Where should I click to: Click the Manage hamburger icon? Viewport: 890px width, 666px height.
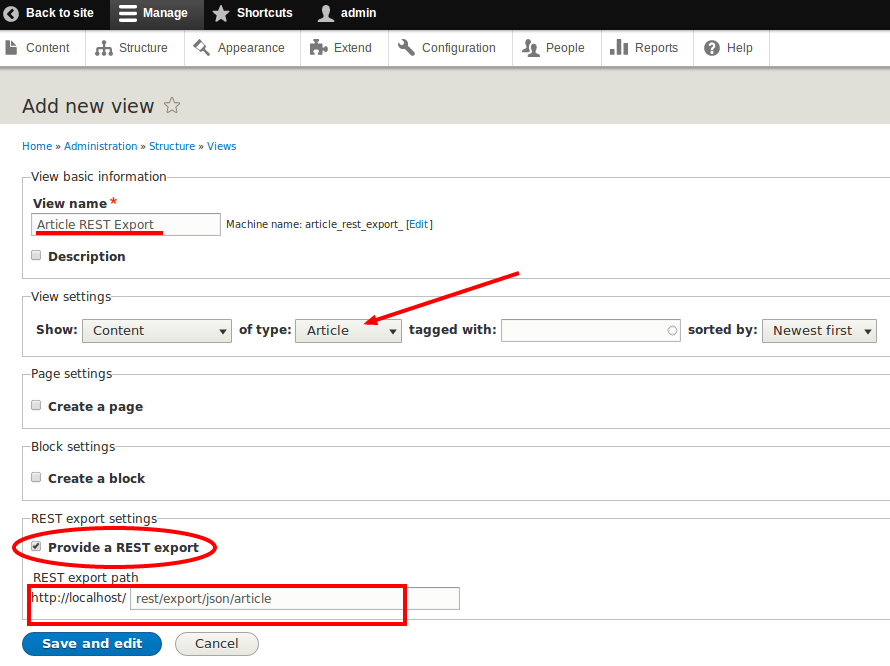click(x=128, y=13)
